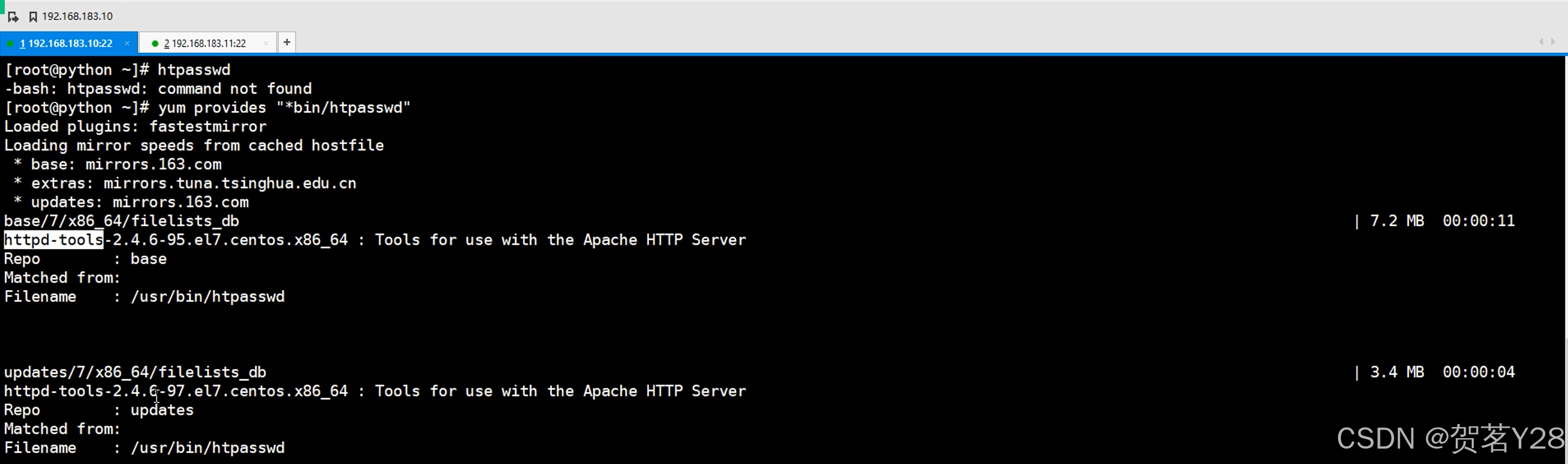Click the '* base: mirrors.163.com' line
Image resolution: width=1568 pixels, height=464 pixels.
[117, 165]
